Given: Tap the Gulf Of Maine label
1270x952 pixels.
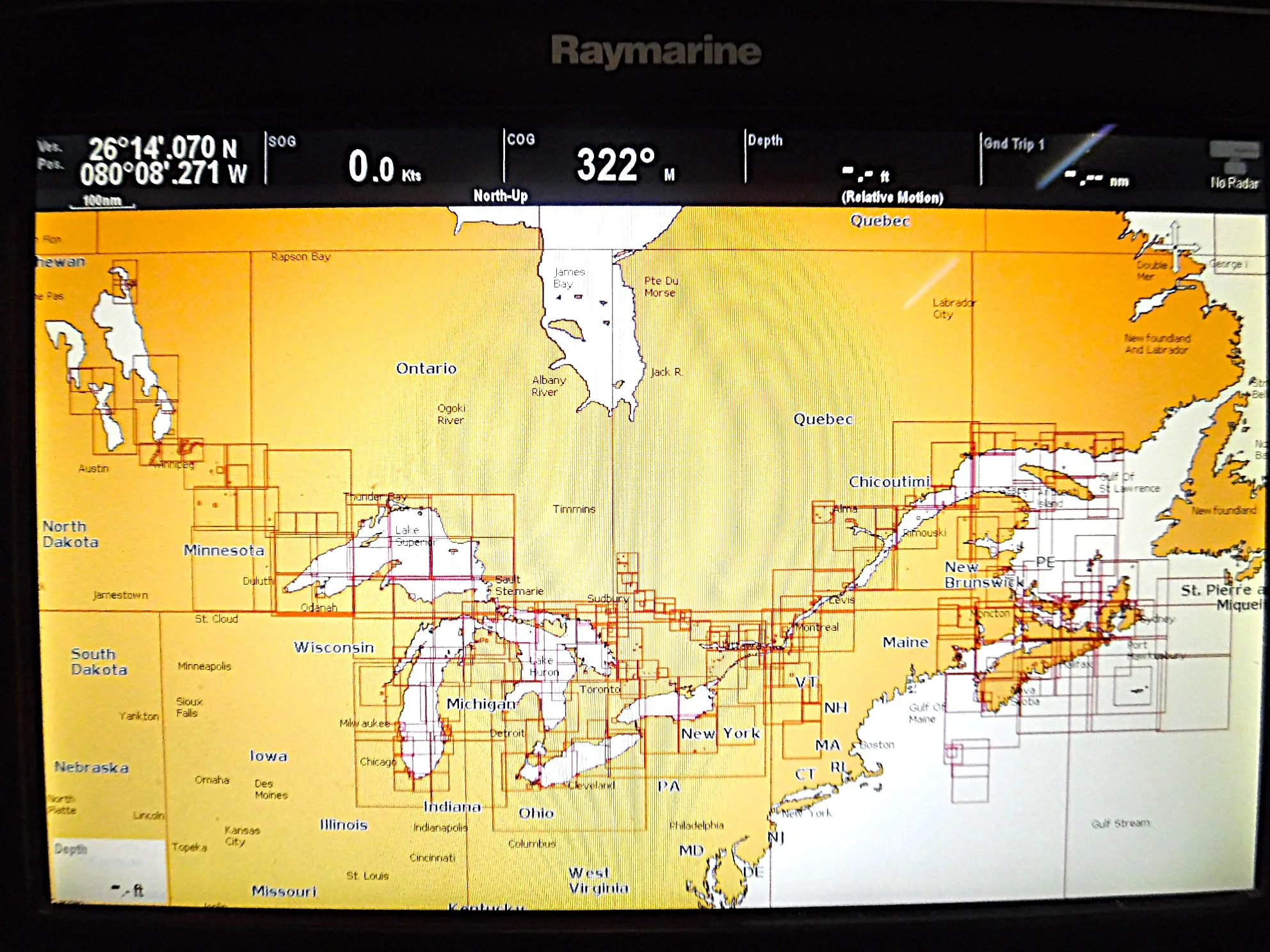Looking at the screenshot, I should tap(926, 713).
